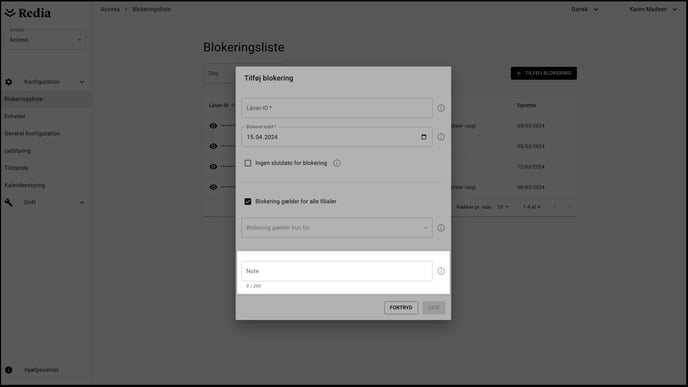Collapse the Konfiguration section chevron
The width and height of the screenshot is (688, 387).
click(82, 82)
